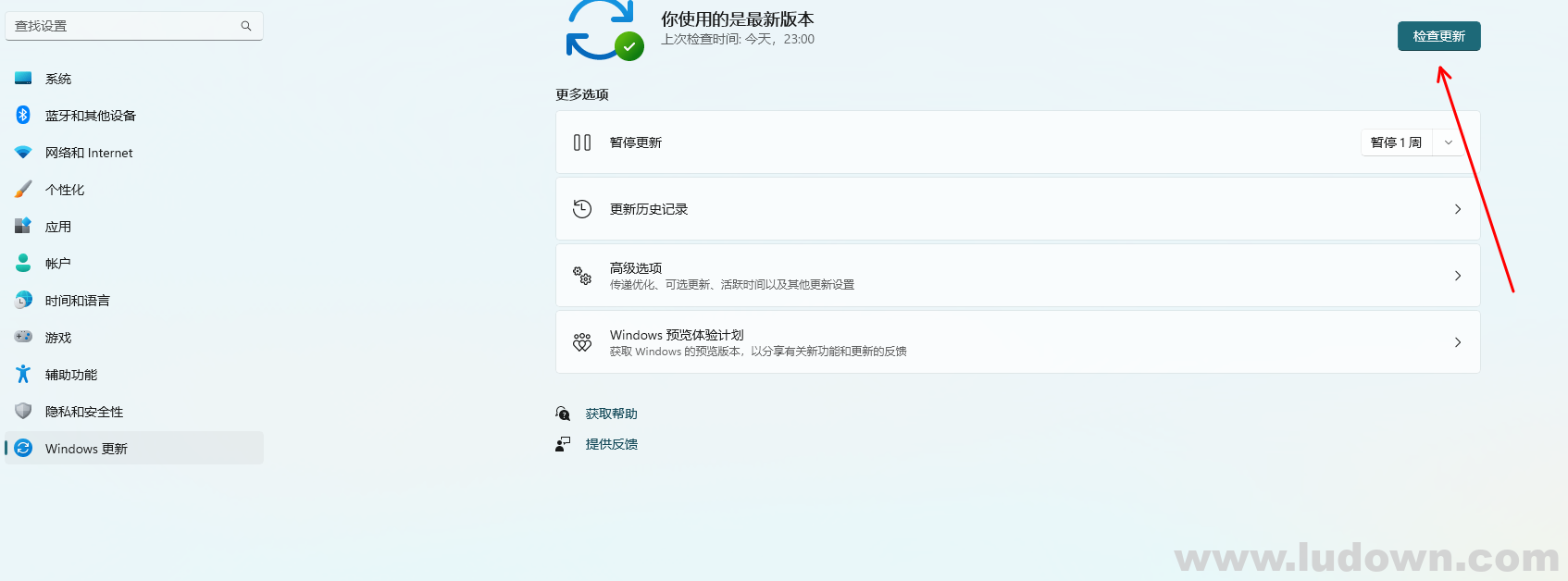Click the Insider icon beside Windows 预览体验计划
1568x581 pixels.
[582, 342]
